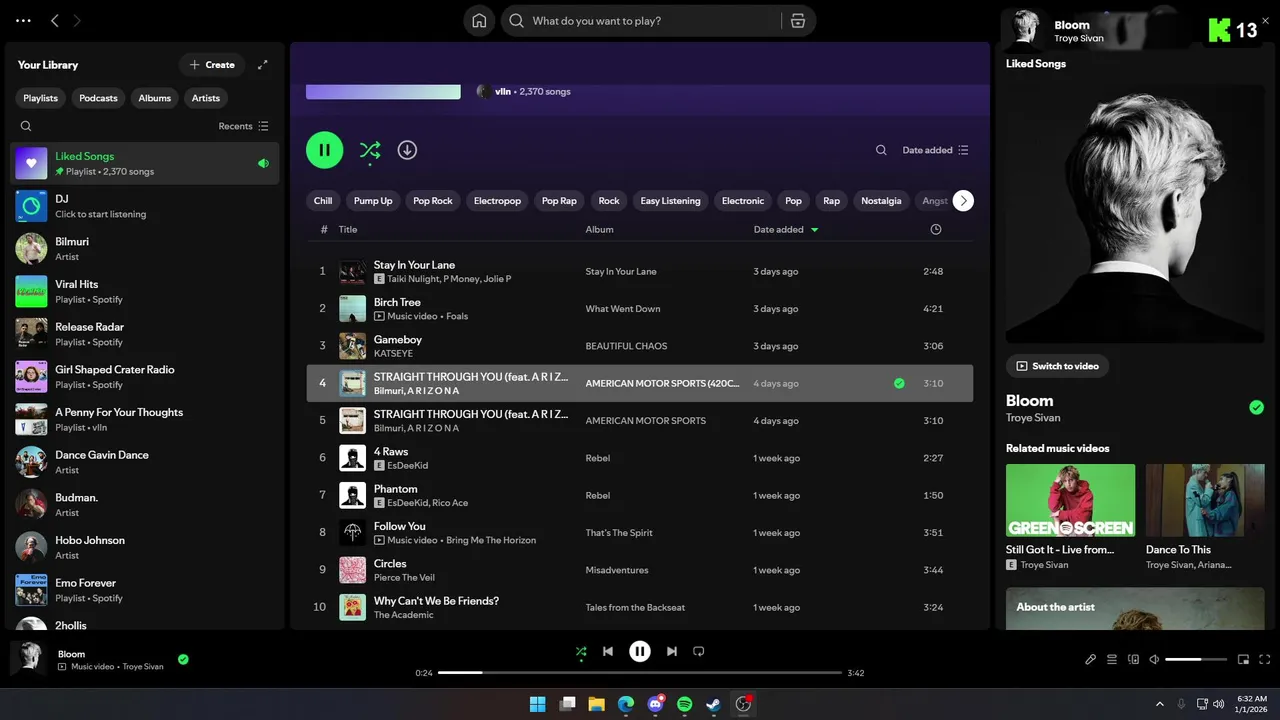Open Discord from the taskbar
1280x720 pixels.
tap(656, 704)
